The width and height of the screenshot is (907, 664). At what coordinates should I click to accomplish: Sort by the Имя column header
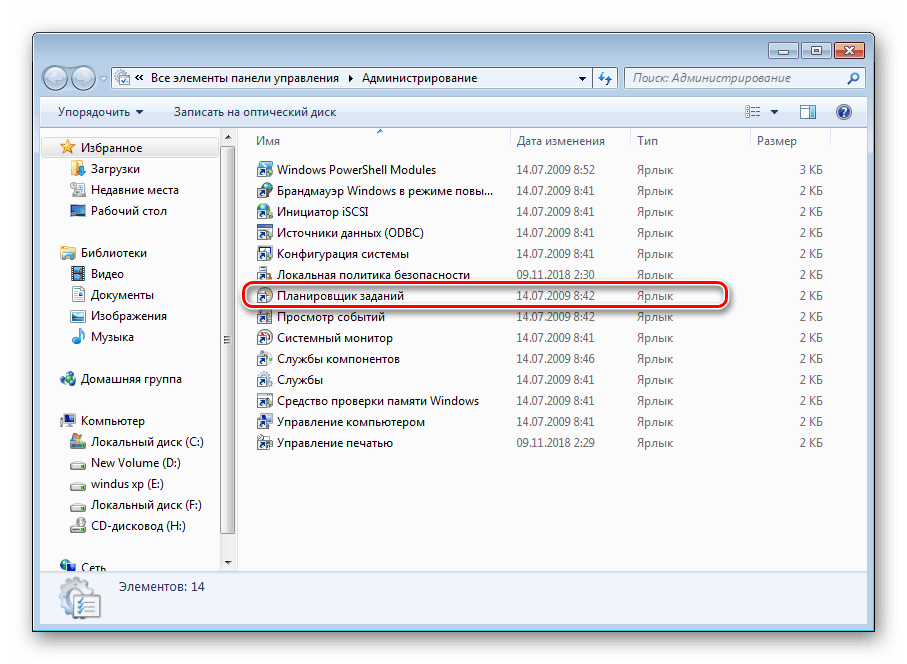pos(268,141)
